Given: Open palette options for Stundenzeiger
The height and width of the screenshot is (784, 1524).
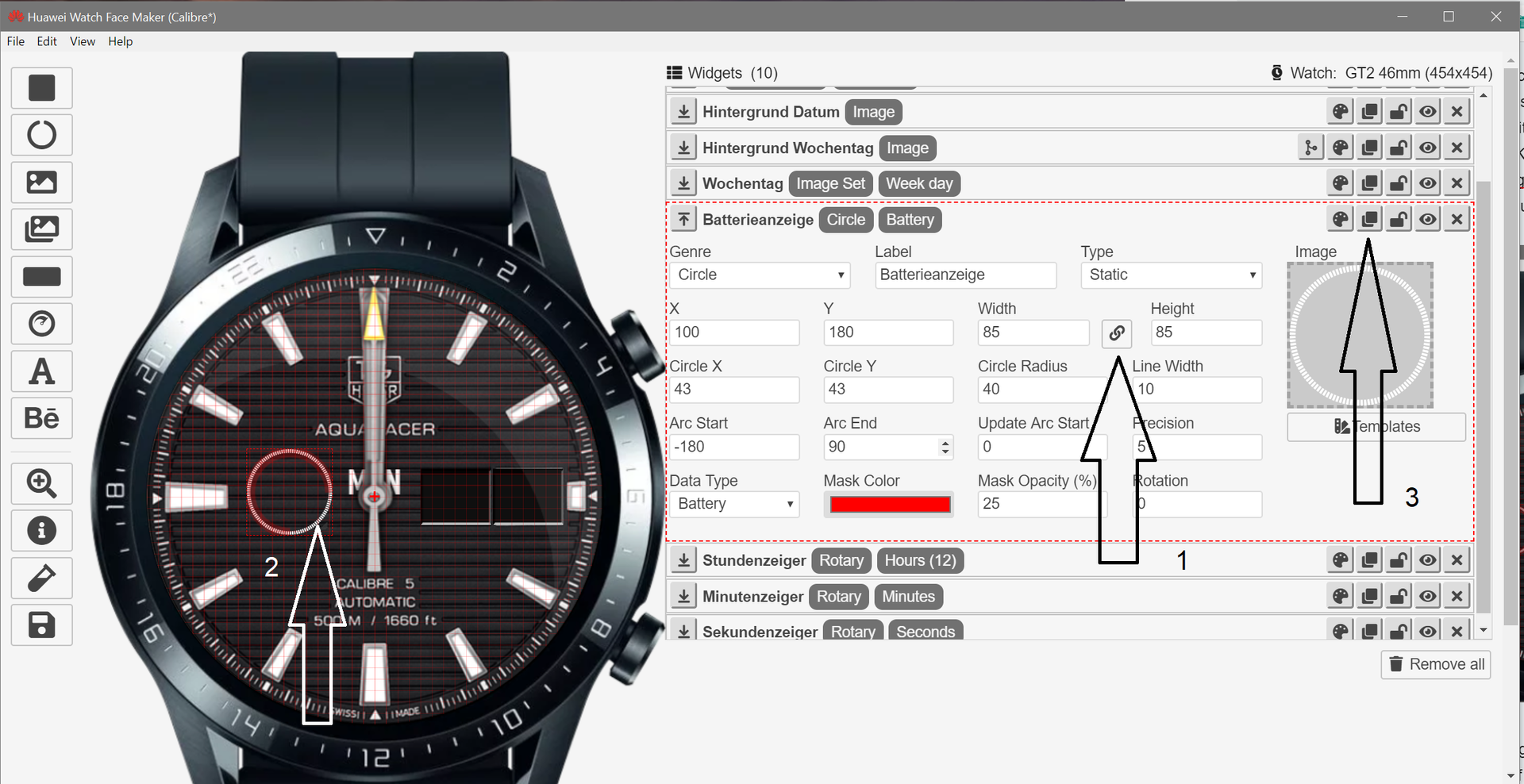Looking at the screenshot, I should (x=1341, y=560).
